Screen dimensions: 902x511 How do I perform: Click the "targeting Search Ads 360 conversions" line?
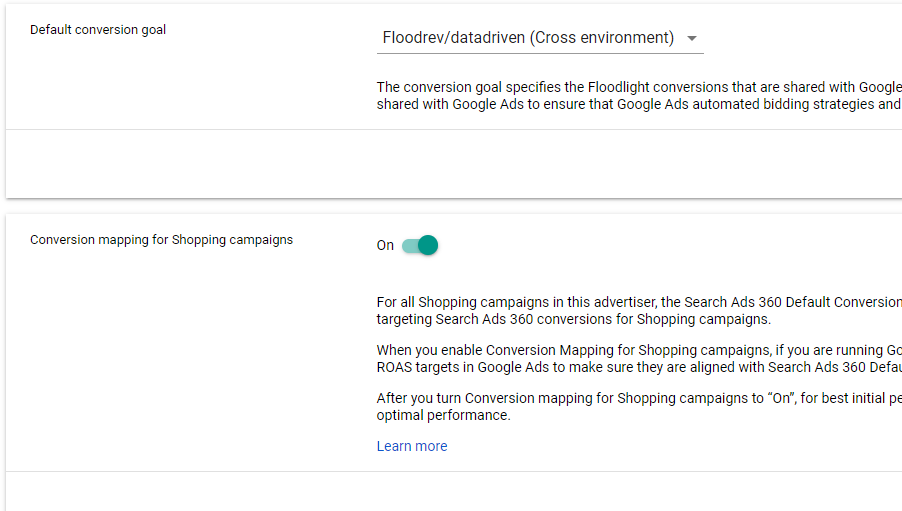point(573,320)
